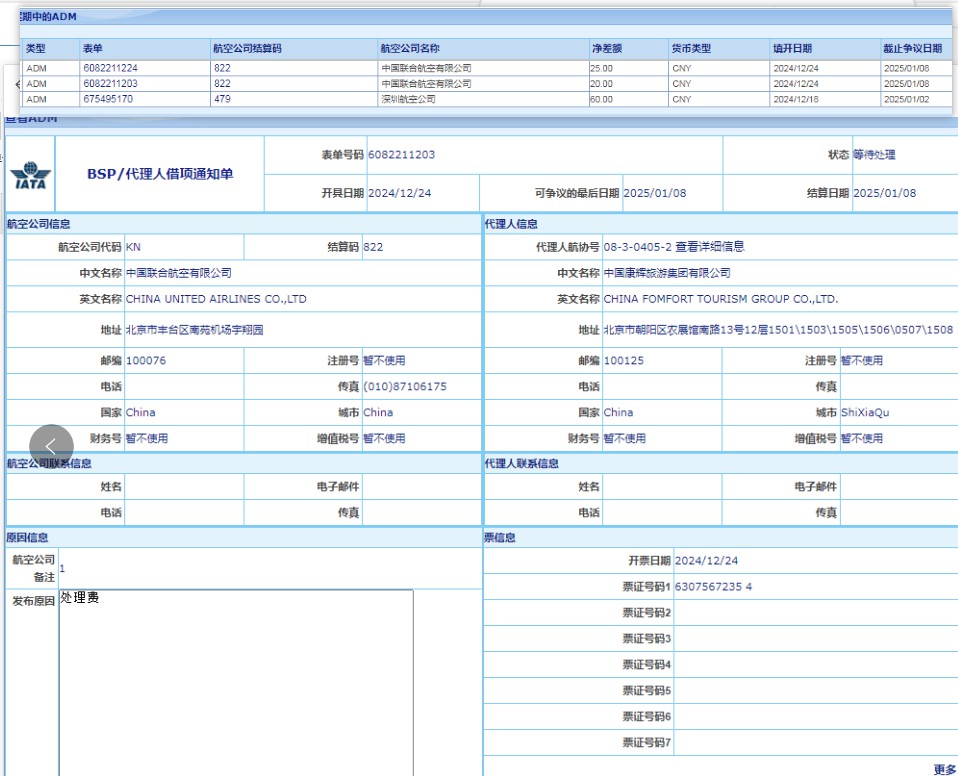Sort by 净差额 column header
This screenshot has width=958, height=776.
coord(606,49)
